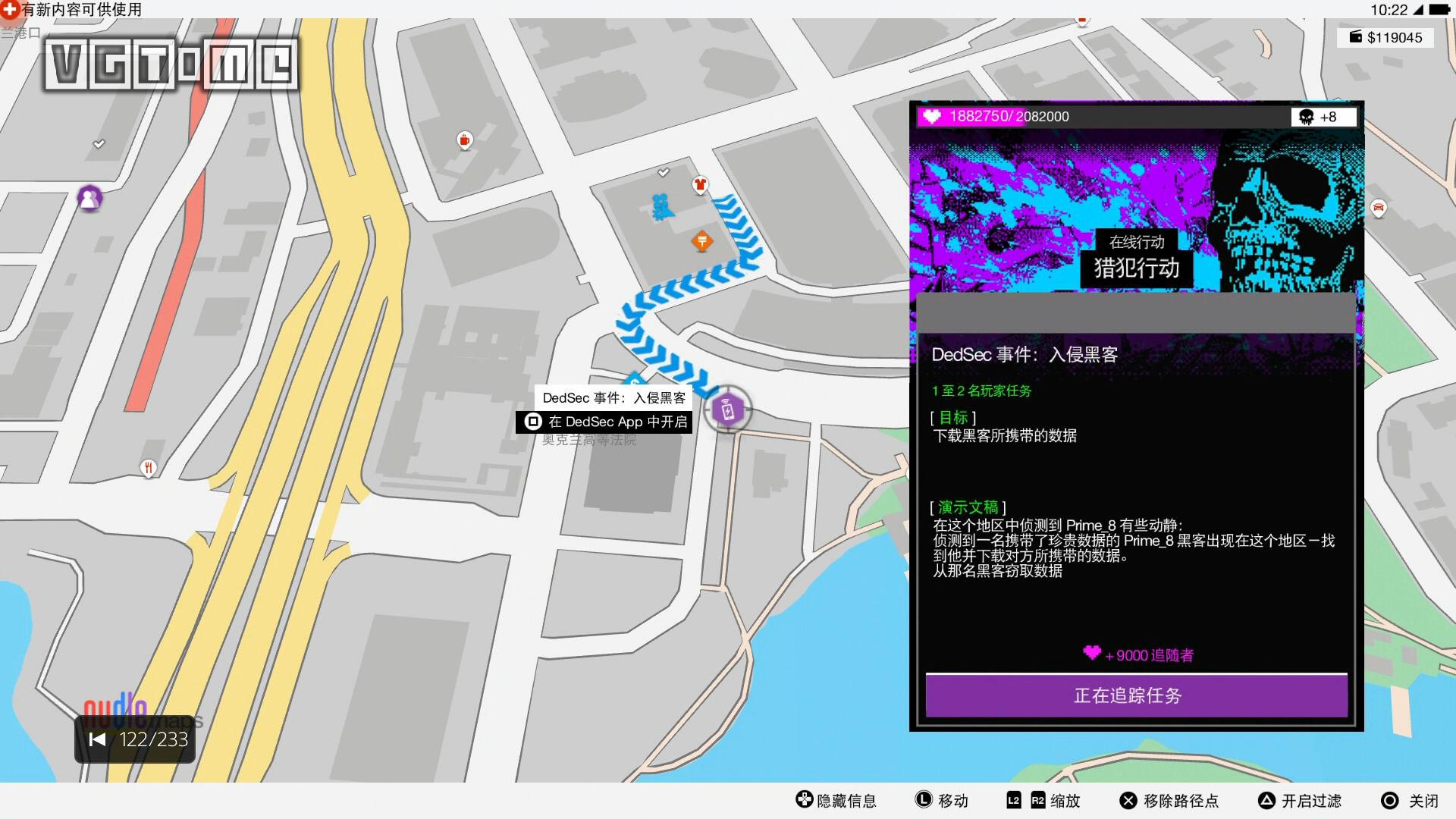
Task: Click the 奥克兰高等法院 location label
Action: click(x=589, y=440)
